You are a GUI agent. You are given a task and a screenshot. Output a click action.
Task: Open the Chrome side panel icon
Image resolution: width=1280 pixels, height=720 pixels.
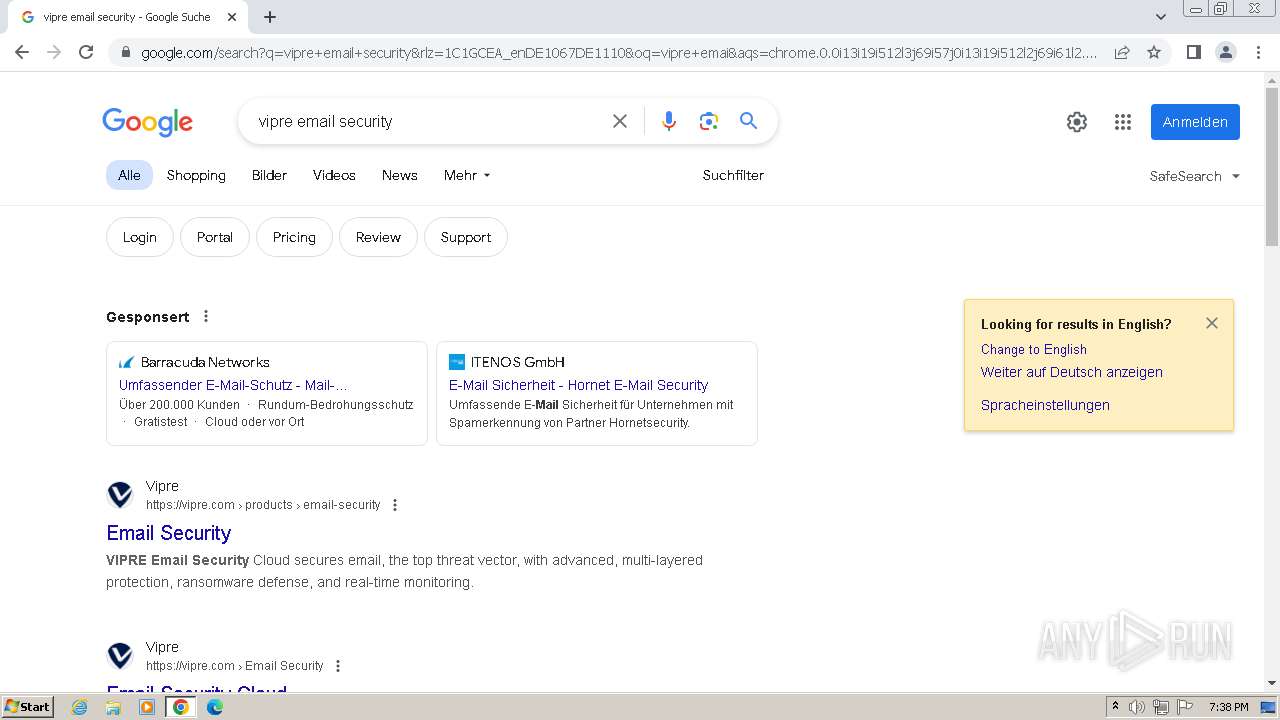tap(1193, 52)
